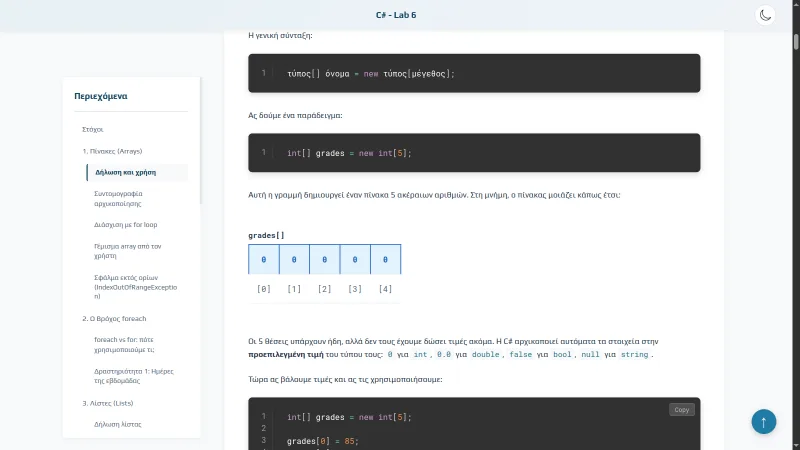Click code line int[] grades = new int[5]; single-line block
This screenshot has width=800, height=450.
coord(349,153)
